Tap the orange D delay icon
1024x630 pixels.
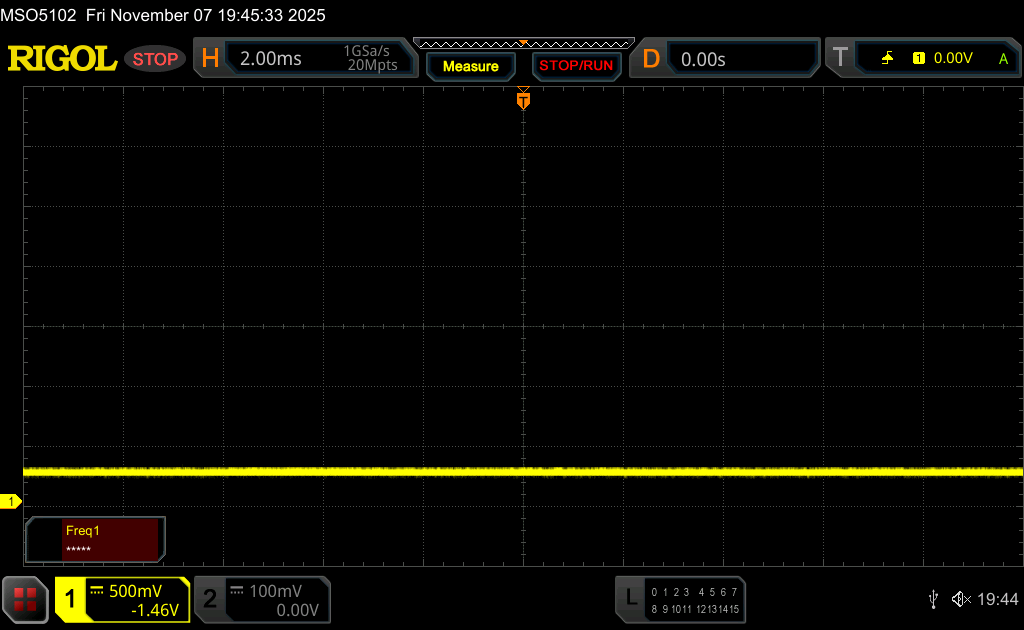(651, 59)
